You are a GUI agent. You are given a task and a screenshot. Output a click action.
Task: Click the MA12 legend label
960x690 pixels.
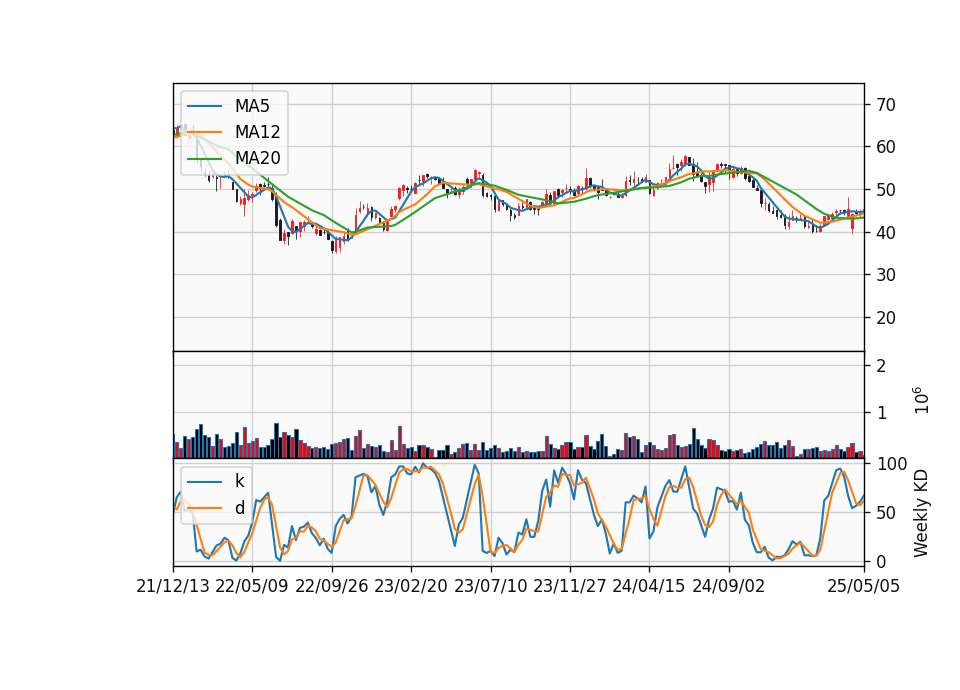point(257,132)
